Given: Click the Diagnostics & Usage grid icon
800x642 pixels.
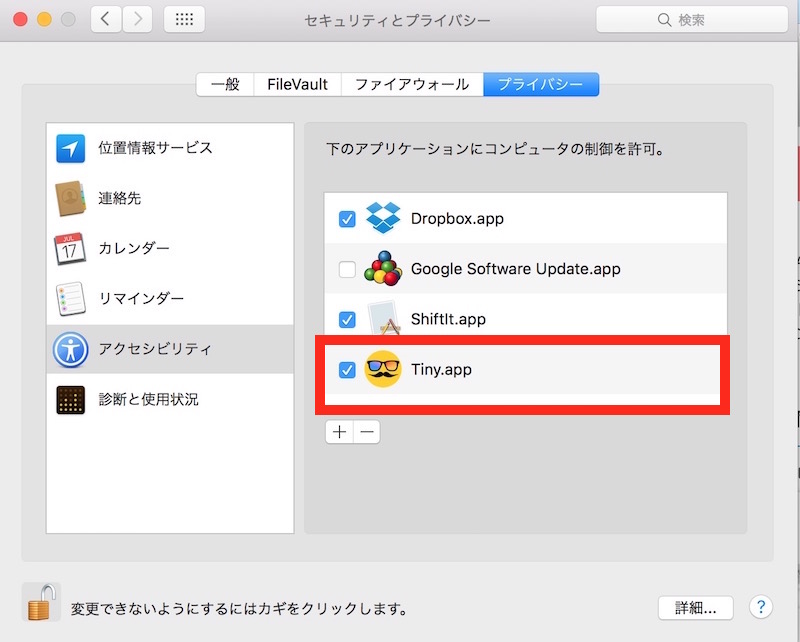Looking at the screenshot, I should [x=70, y=400].
